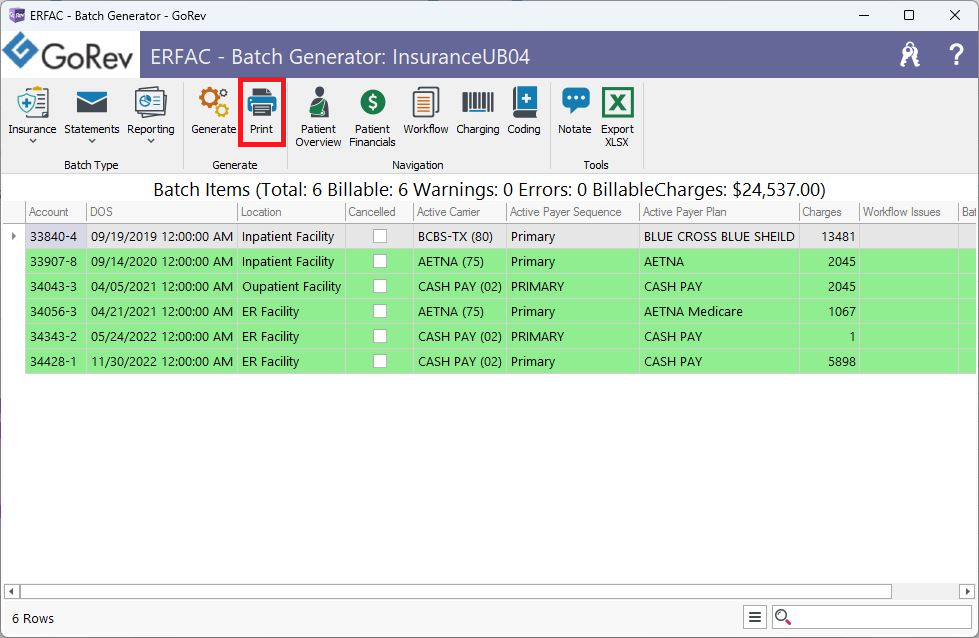The width and height of the screenshot is (979, 638).
Task: Click the 13481 charges cell
Action: coord(829,236)
